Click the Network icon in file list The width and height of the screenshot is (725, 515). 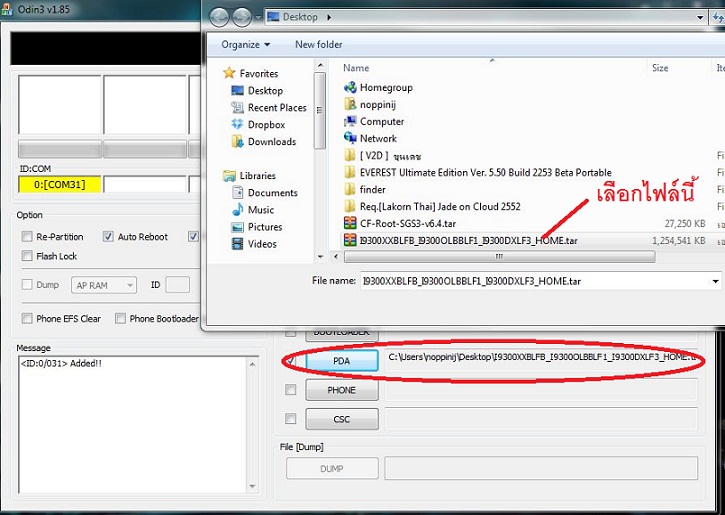click(350, 138)
